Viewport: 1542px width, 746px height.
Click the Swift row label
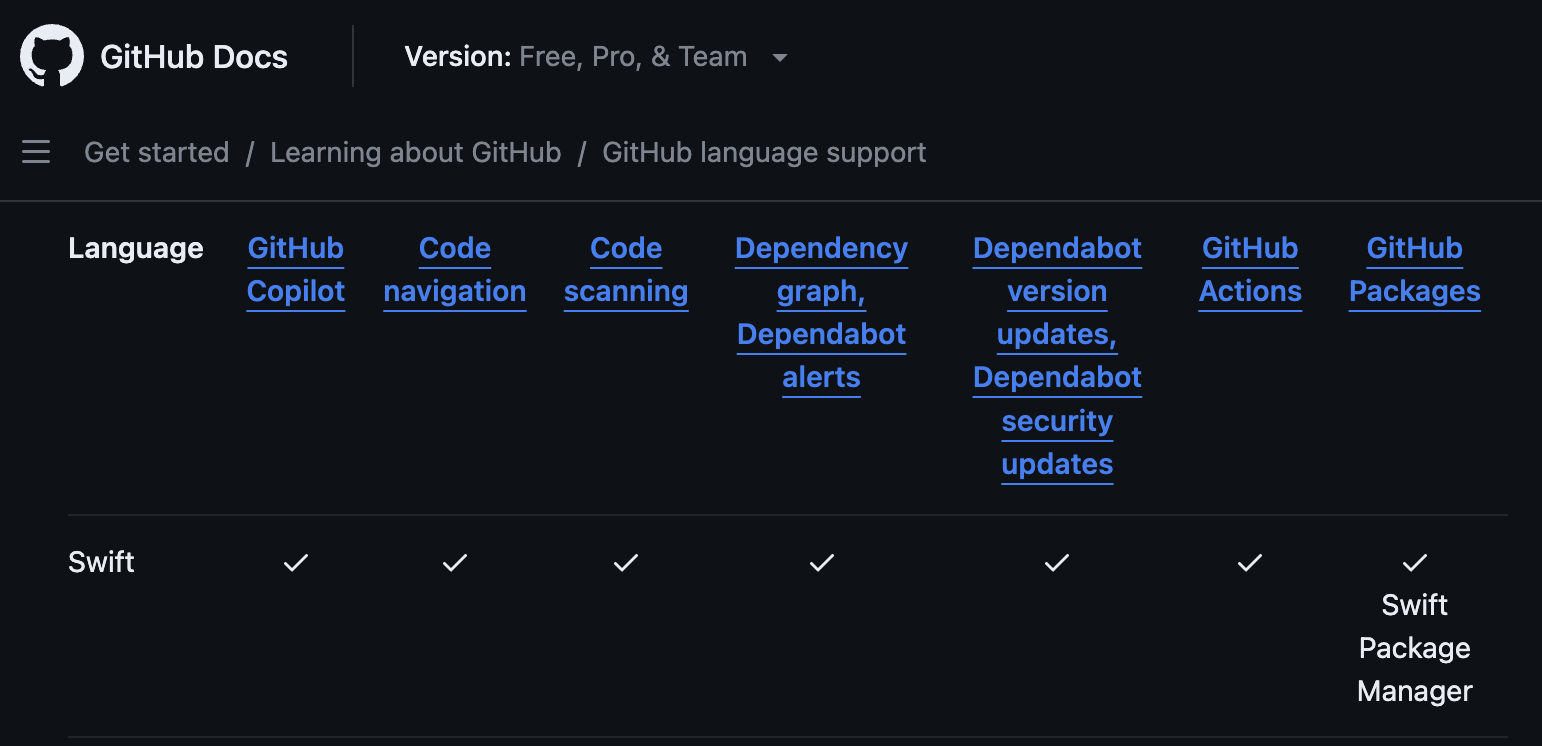click(x=101, y=562)
